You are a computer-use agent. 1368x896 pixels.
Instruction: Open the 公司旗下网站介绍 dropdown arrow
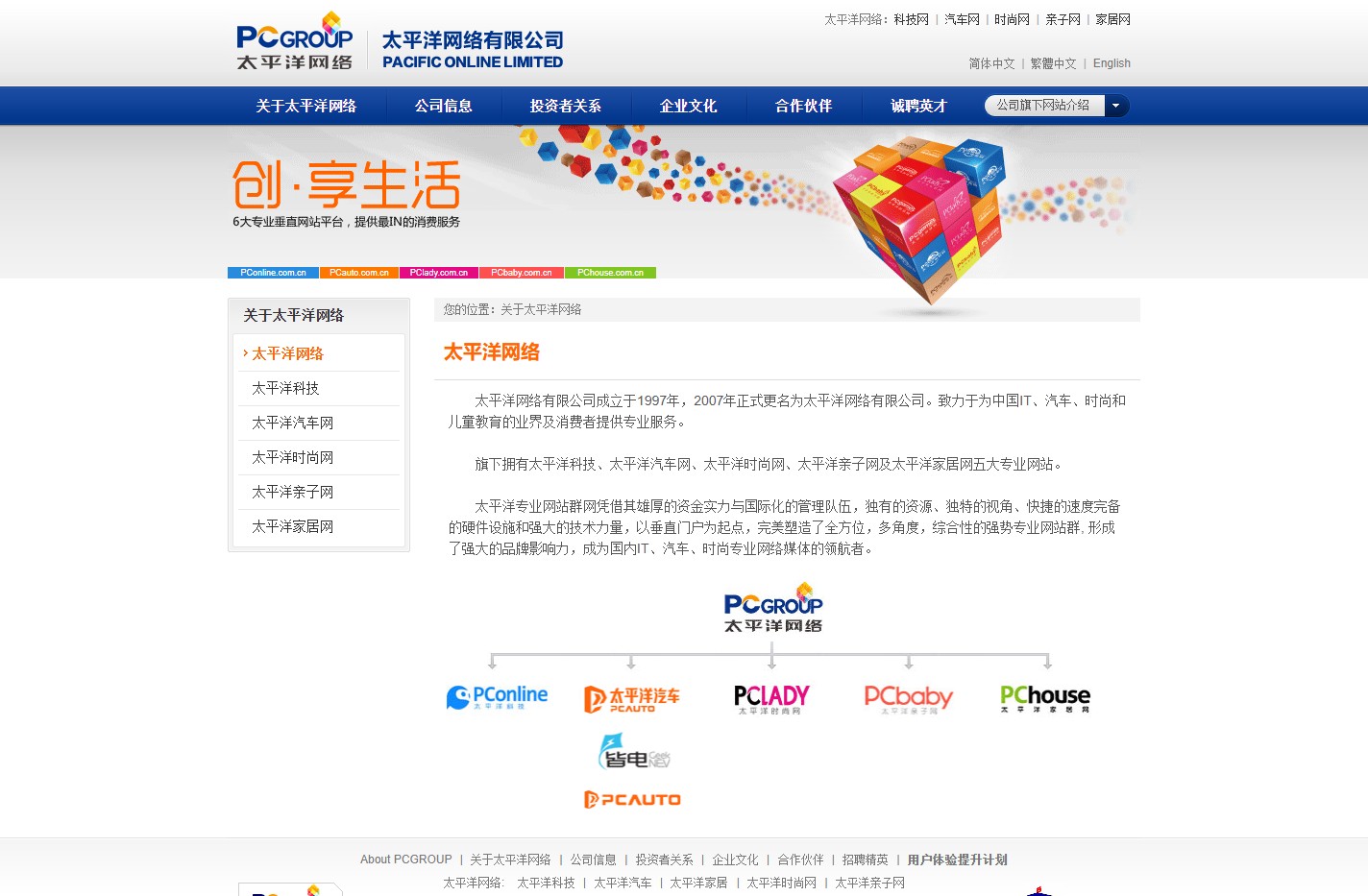coord(1116,106)
